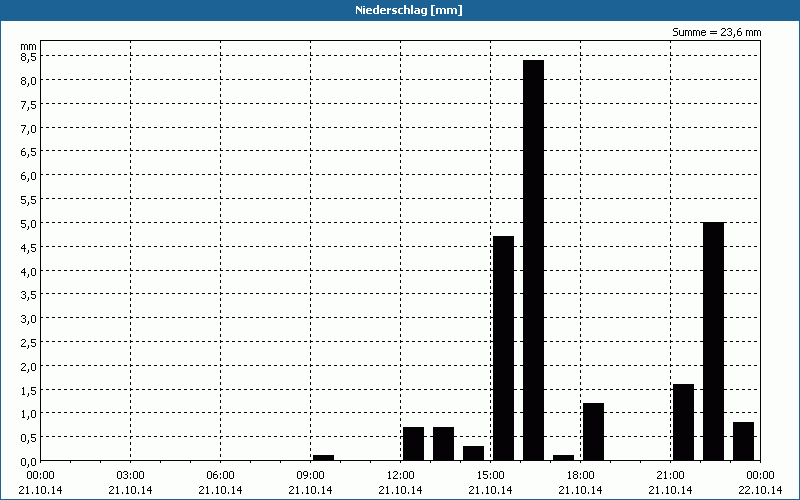This screenshot has width=800, height=500.
Task: Click the 4,7 mm bar right of 15:00
Action: tap(504, 348)
